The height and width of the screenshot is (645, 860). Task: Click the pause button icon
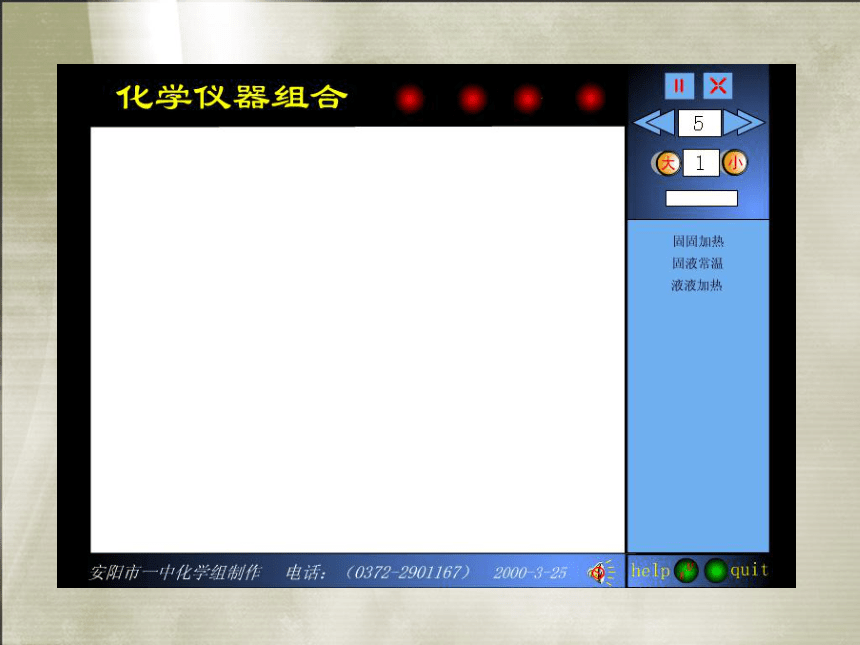point(679,86)
